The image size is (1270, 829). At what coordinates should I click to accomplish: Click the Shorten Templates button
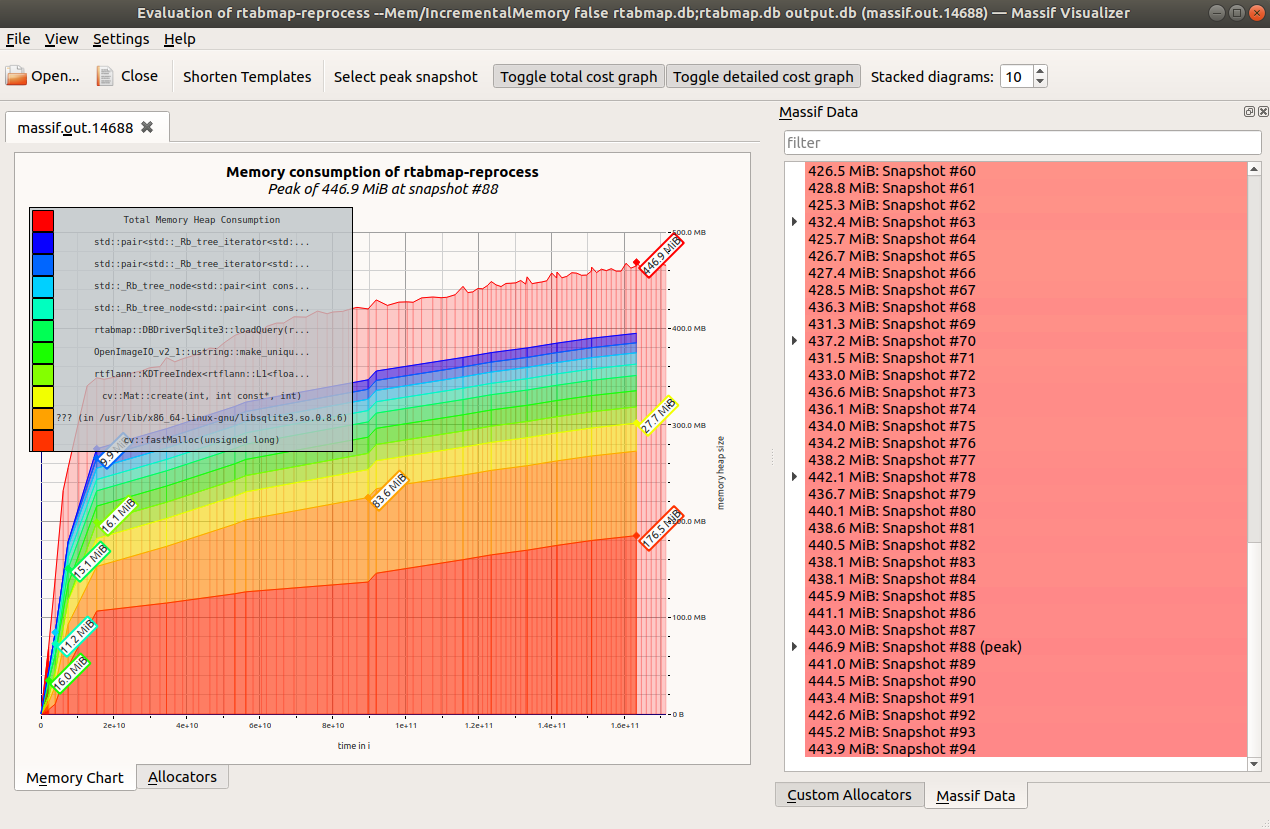click(x=246, y=76)
